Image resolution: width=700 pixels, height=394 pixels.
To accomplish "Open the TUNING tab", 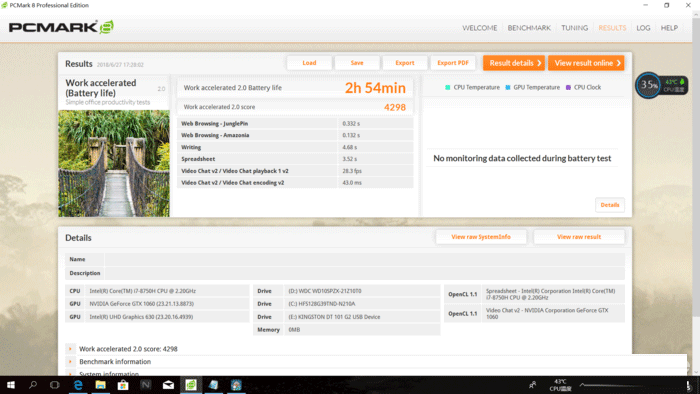I will (x=575, y=28).
